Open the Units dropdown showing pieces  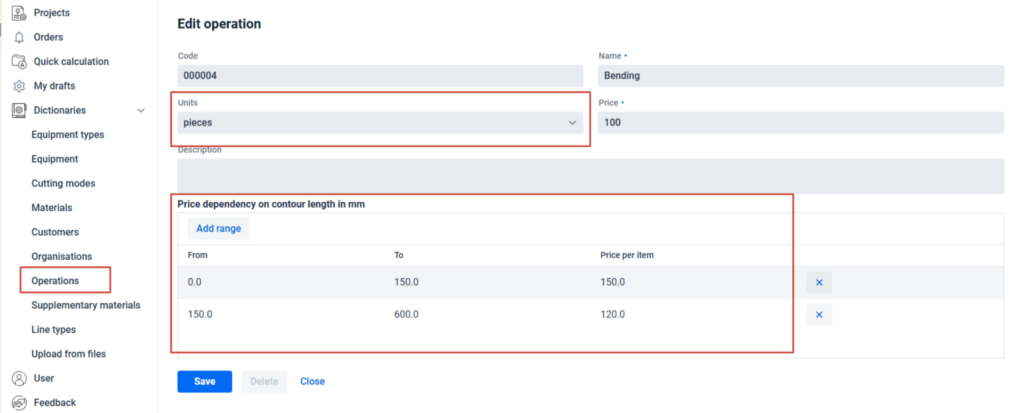click(380, 122)
